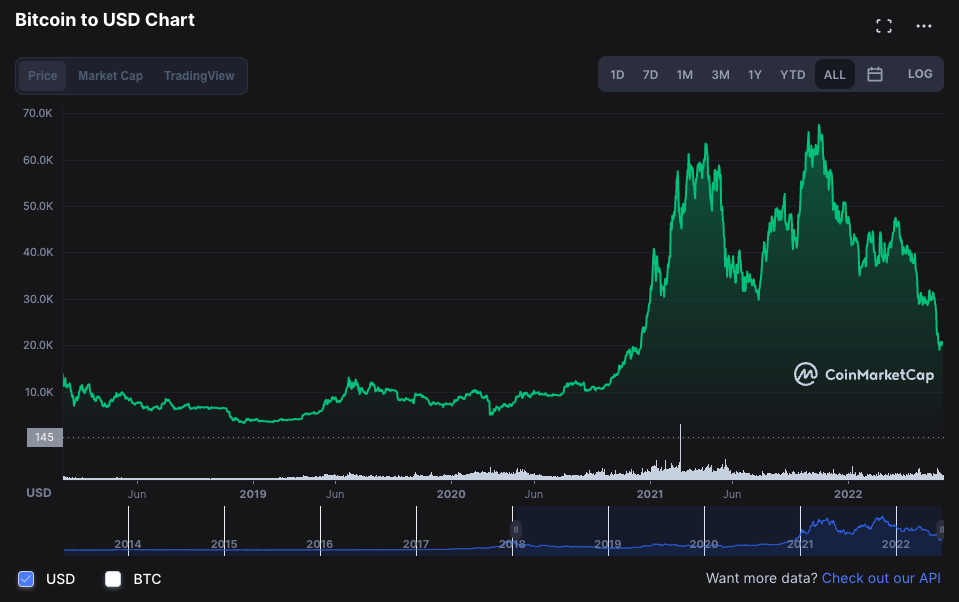The image size is (959, 602).
Task: Select the 7D time range
Action: pyautogui.click(x=650, y=74)
